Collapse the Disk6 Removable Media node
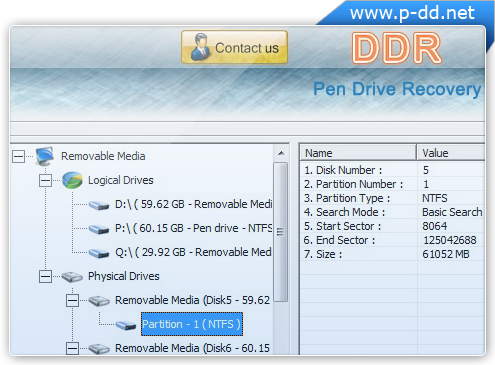 tap(72, 349)
